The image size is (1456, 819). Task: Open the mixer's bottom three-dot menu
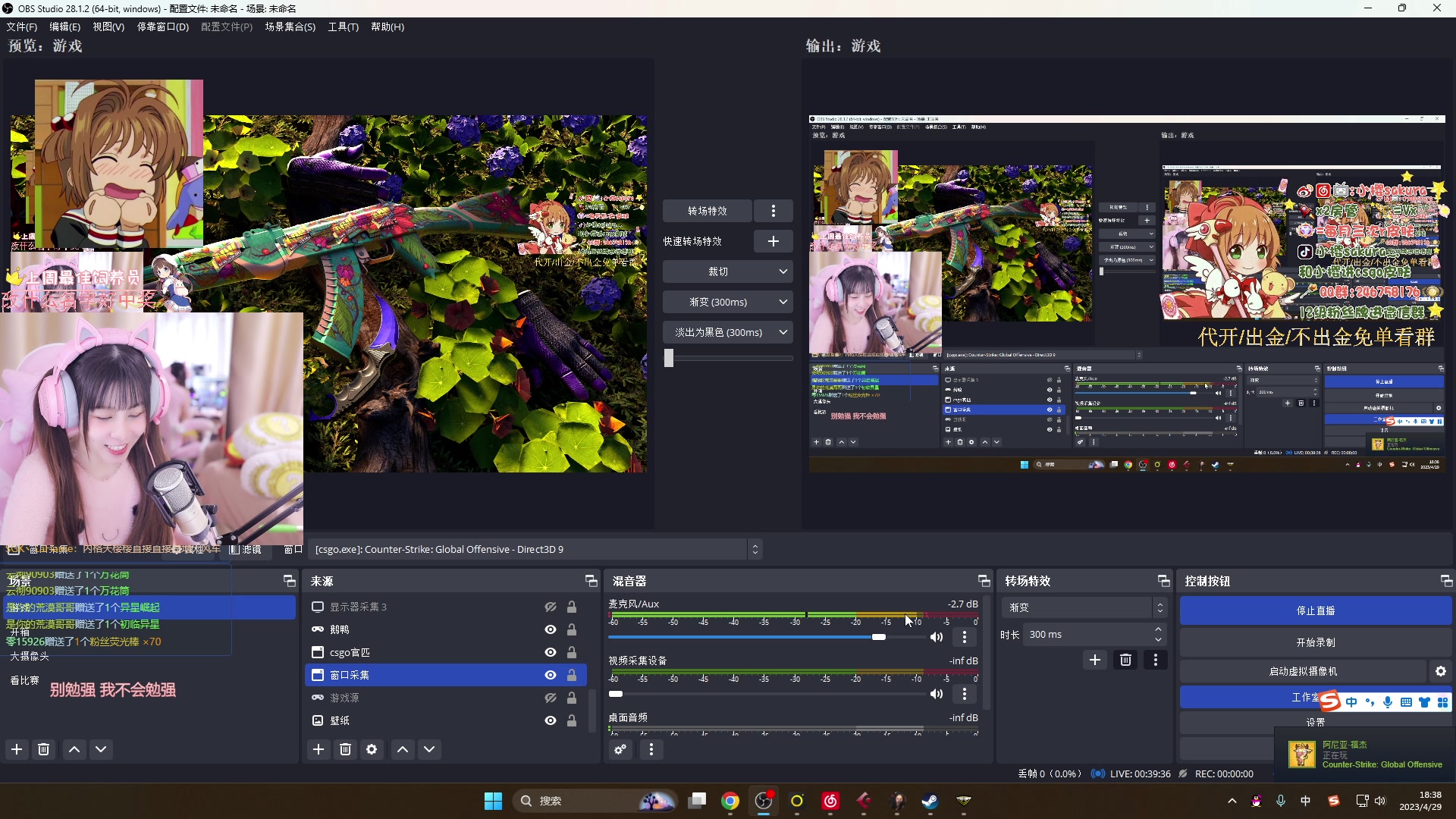(x=651, y=749)
